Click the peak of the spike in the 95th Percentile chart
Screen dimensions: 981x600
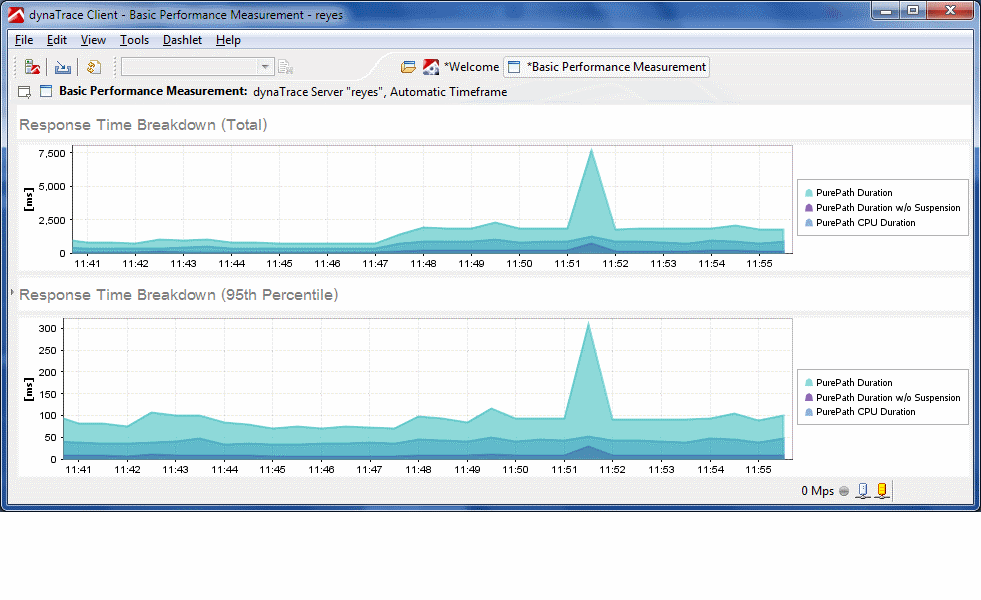[588, 323]
